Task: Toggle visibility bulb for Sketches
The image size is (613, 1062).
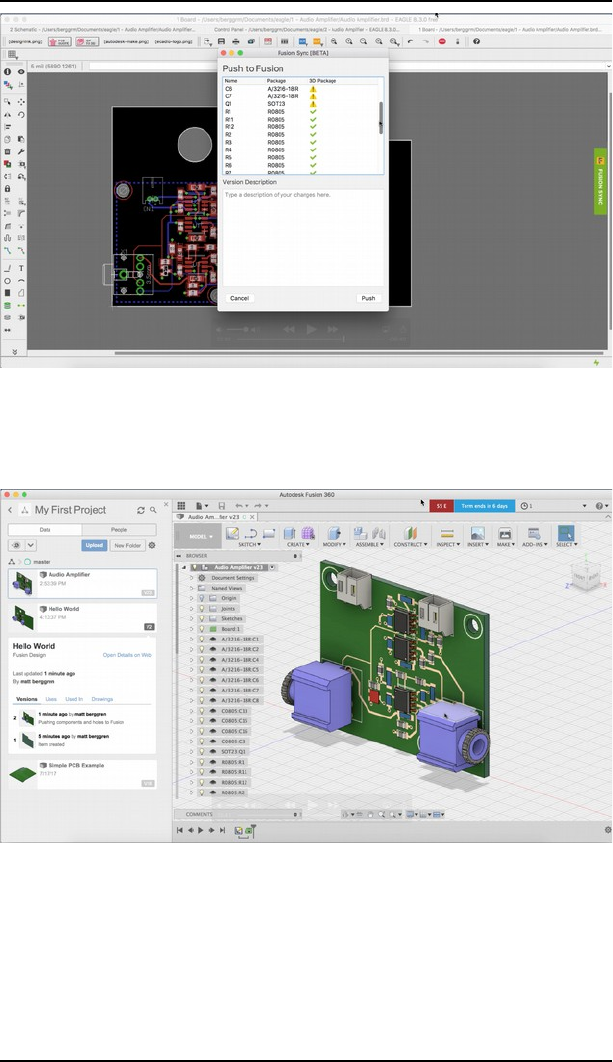Action: coord(202,618)
